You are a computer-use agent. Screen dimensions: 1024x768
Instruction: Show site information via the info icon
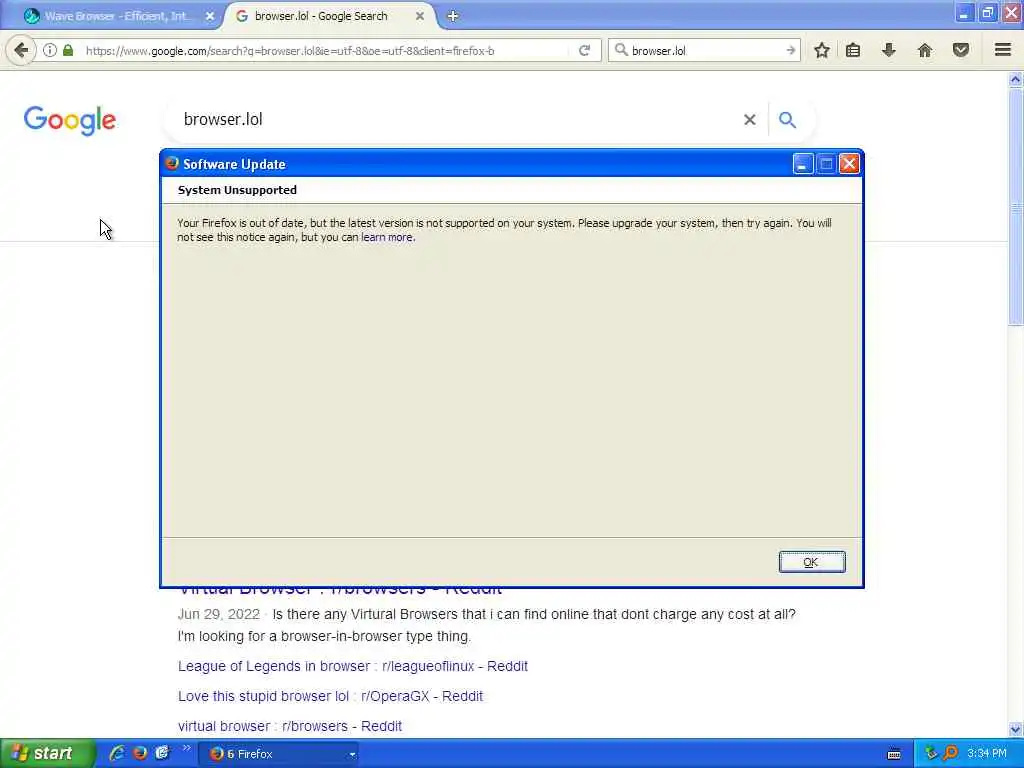(50, 50)
